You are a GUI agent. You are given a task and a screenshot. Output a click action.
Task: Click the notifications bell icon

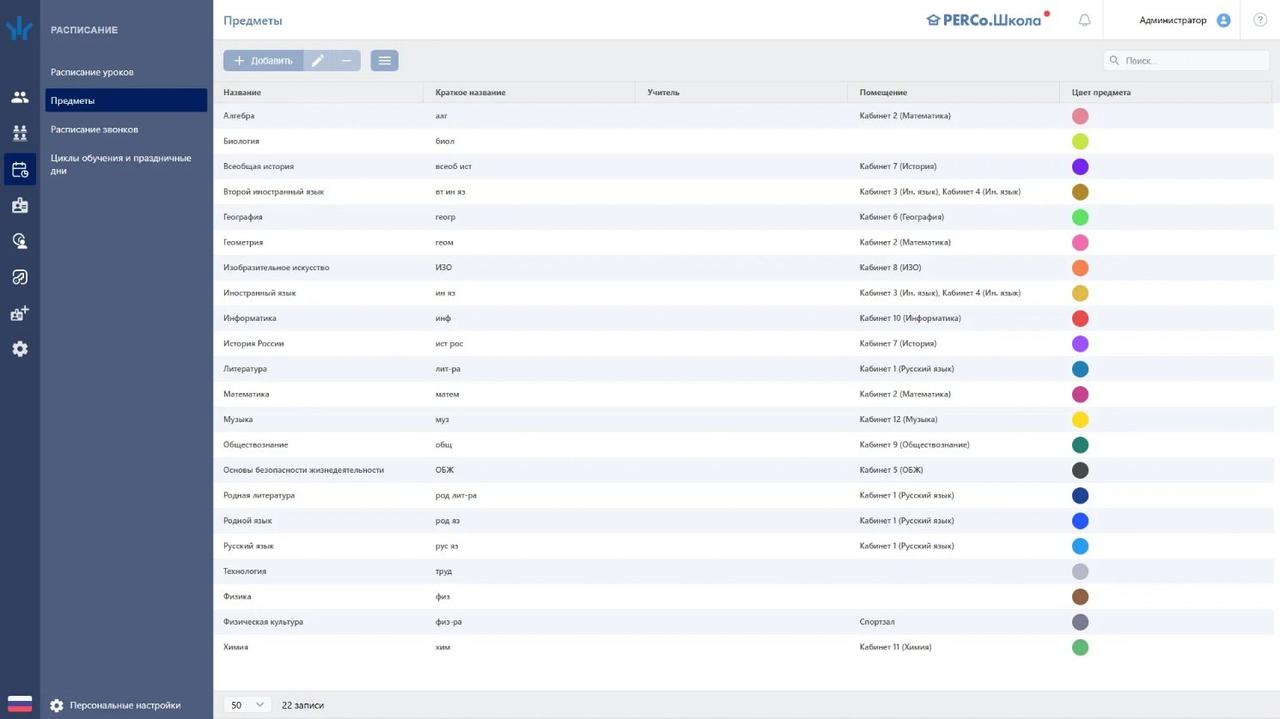[1084, 20]
